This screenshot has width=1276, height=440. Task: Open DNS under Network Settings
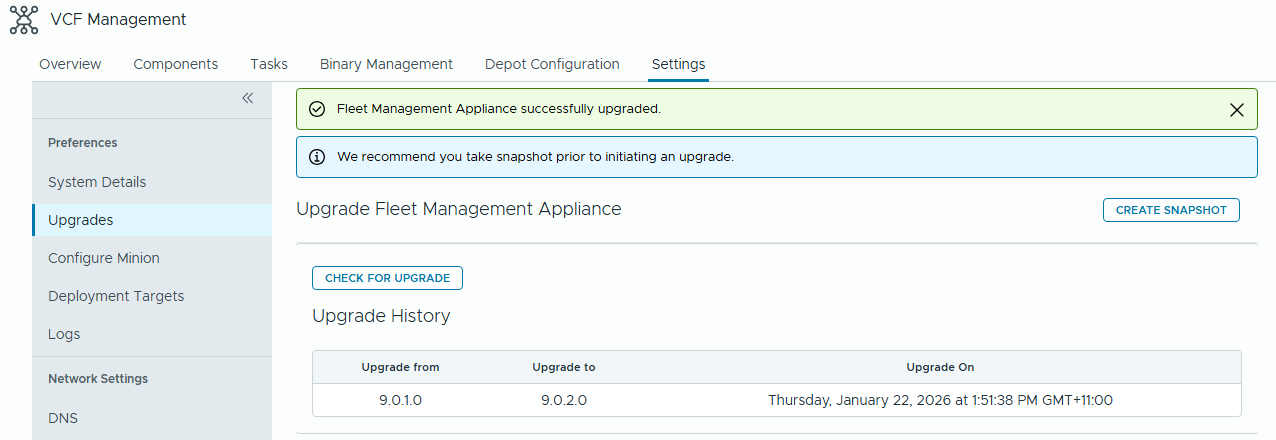tap(62, 418)
